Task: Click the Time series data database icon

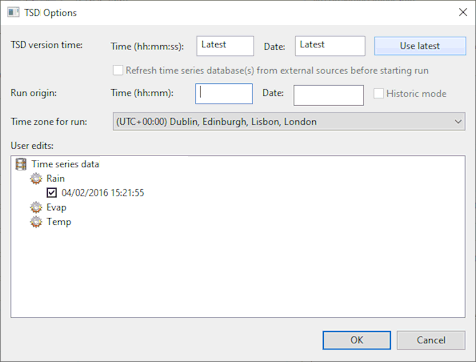Action: point(21,164)
